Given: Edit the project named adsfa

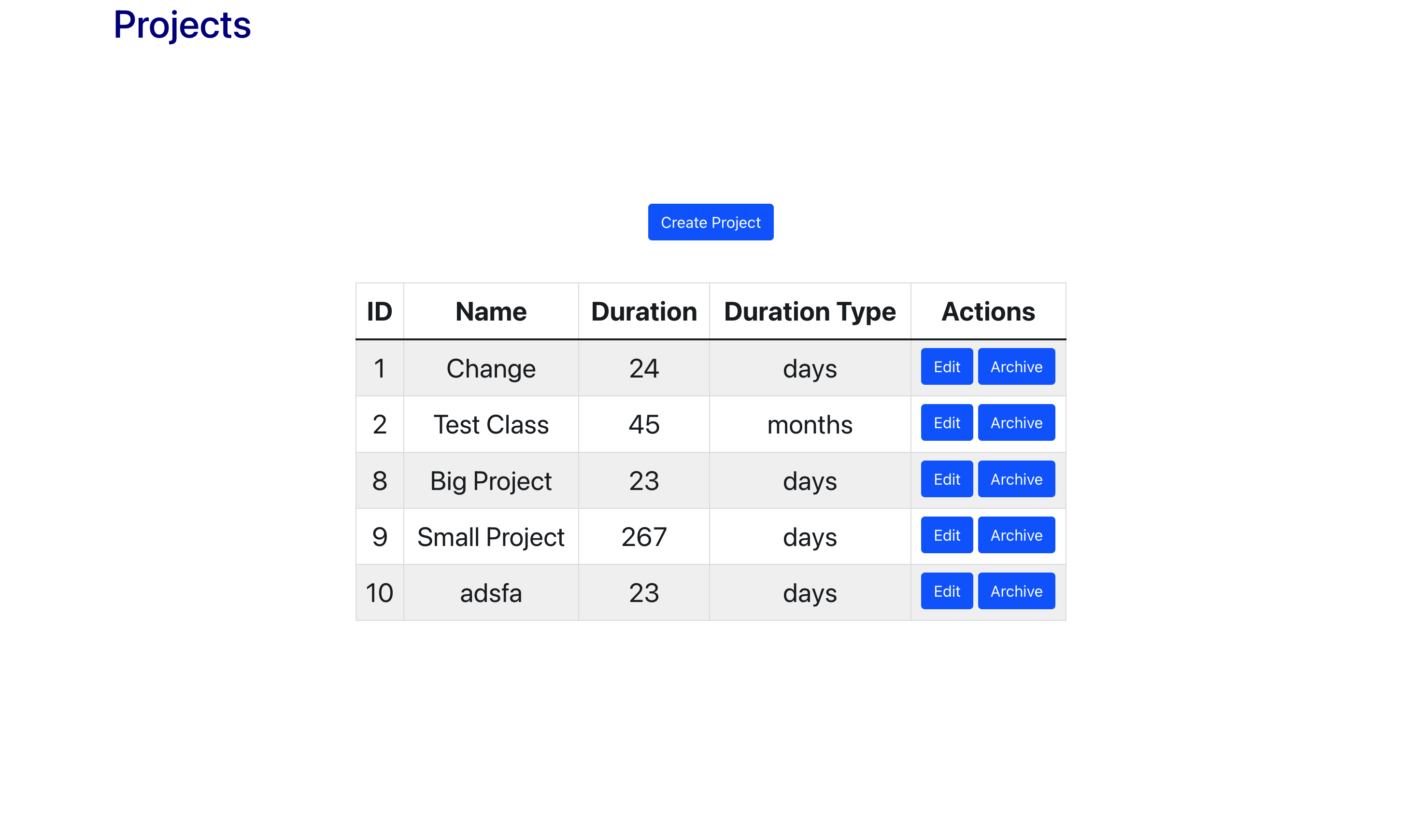Looking at the screenshot, I should (x=946, y=591).
